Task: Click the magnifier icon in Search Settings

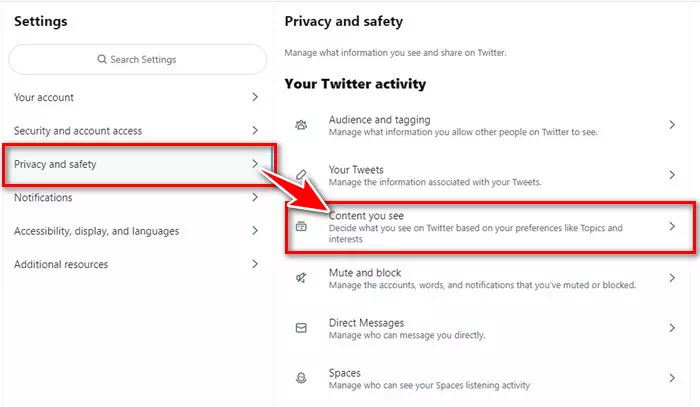Action: 102,59
